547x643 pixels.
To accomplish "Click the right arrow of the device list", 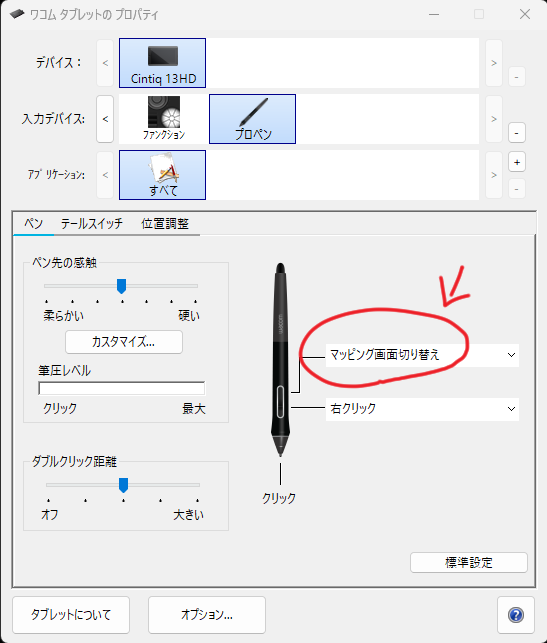I will pos(494,63).
